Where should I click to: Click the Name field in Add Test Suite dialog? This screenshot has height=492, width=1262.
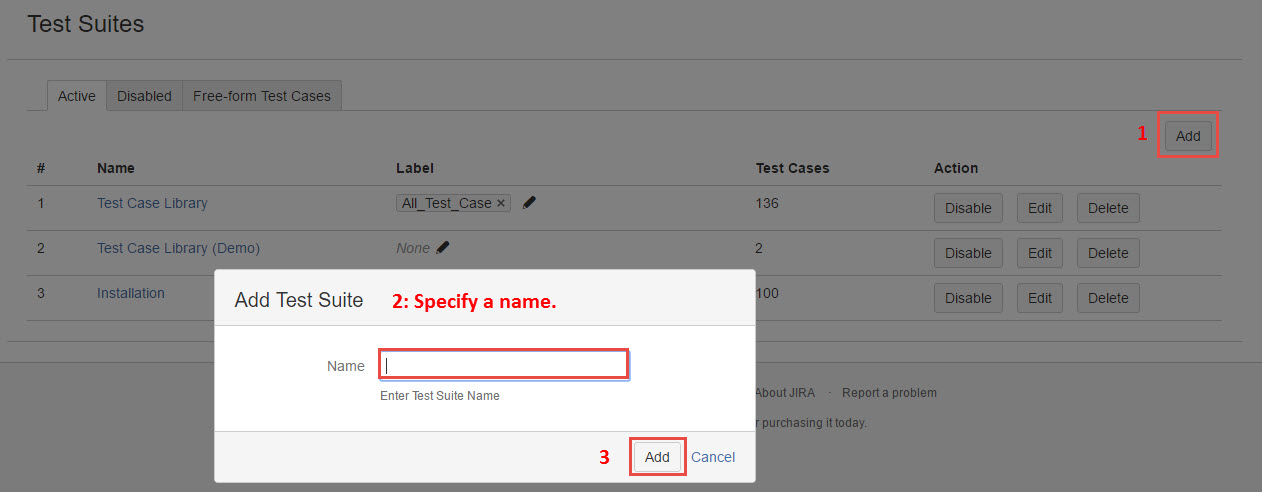[x=504, y=365]
